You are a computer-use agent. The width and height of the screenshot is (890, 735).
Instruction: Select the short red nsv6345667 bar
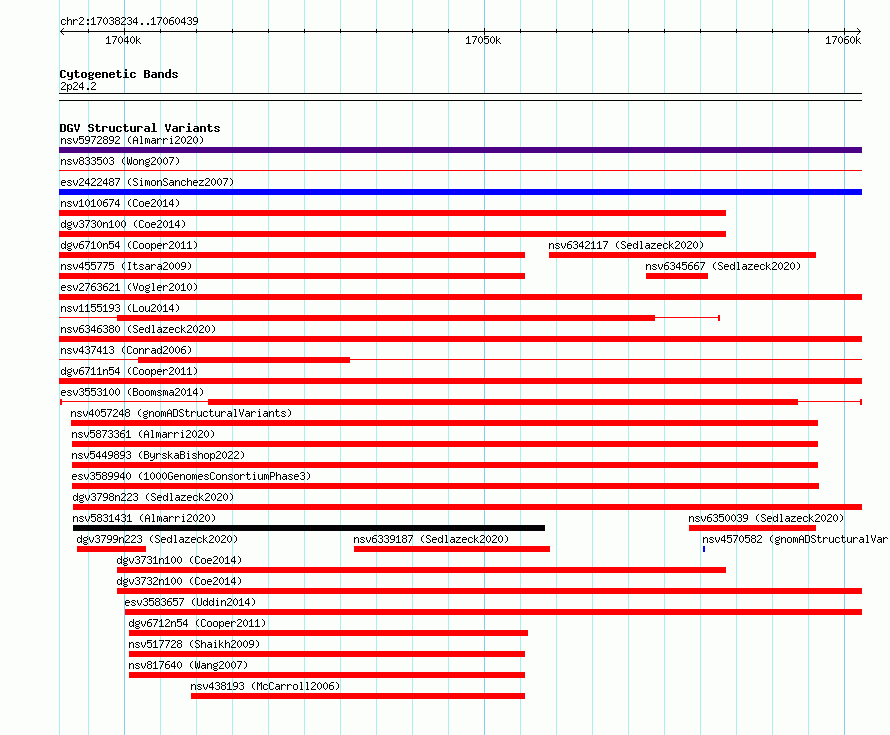(x=677, y=276)
